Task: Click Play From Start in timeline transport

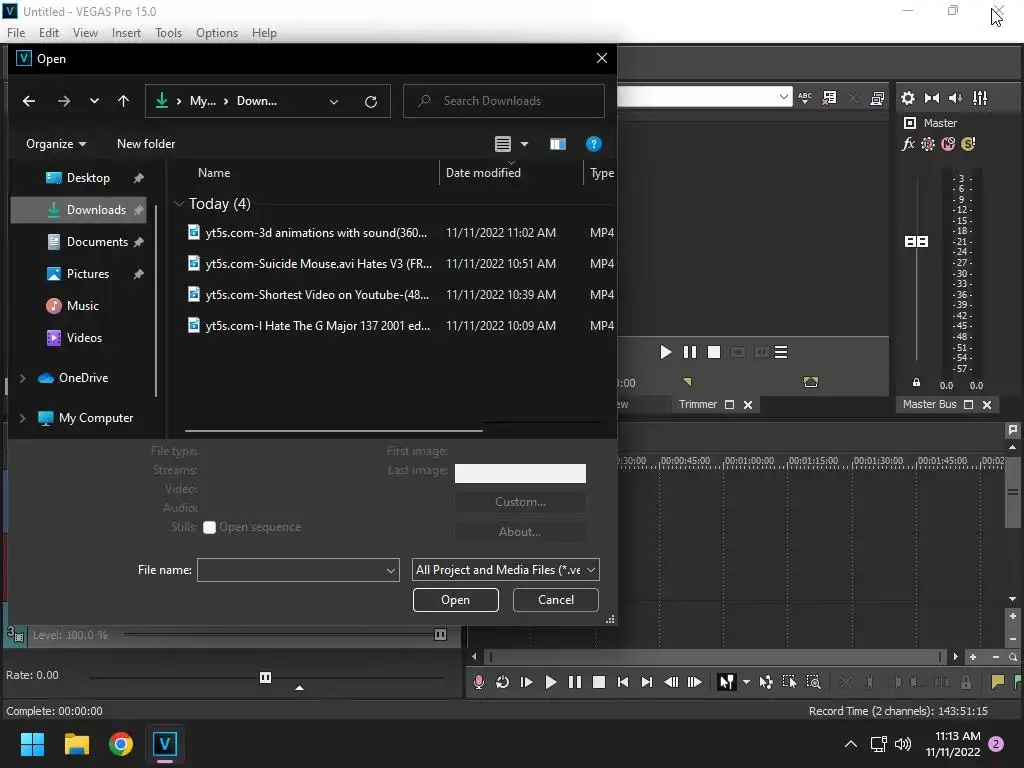Action: (x=526, y=682)
